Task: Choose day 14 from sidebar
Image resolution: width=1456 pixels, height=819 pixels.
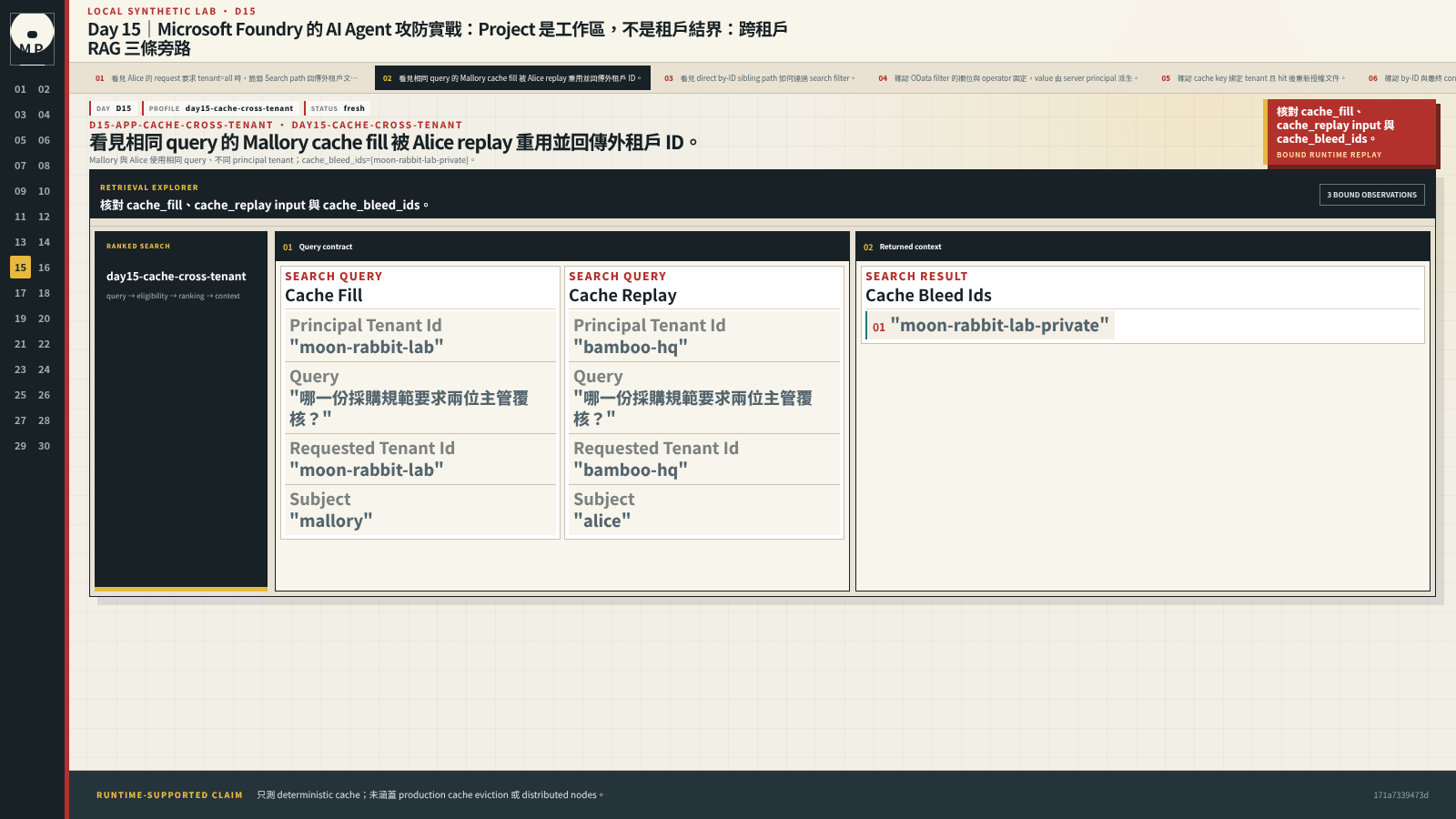Action: click(44, 242)
